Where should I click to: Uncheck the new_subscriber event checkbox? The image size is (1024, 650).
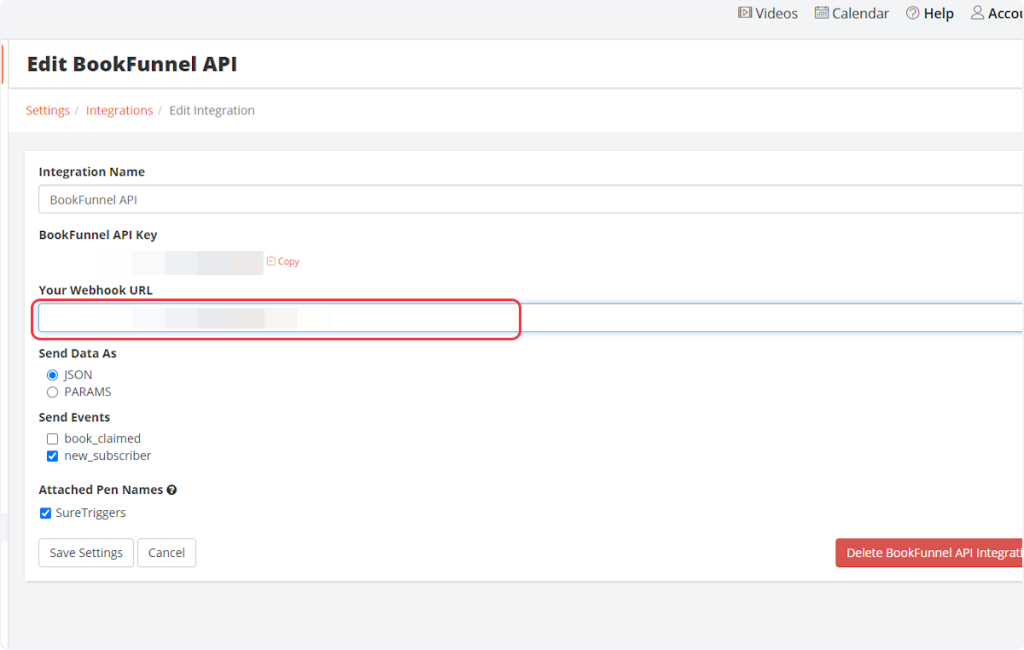53,456
